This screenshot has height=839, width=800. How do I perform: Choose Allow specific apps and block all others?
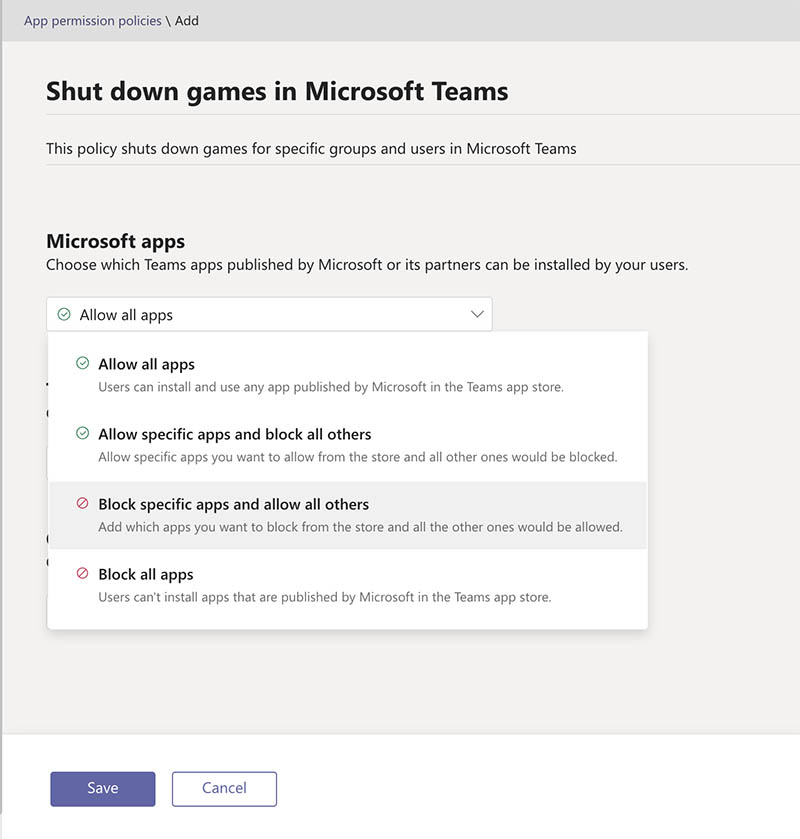point(348,445)
